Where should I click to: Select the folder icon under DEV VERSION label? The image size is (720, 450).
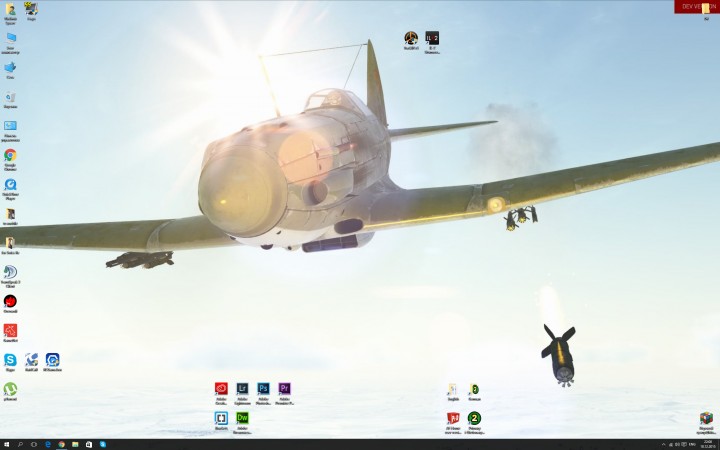point(706,9)
